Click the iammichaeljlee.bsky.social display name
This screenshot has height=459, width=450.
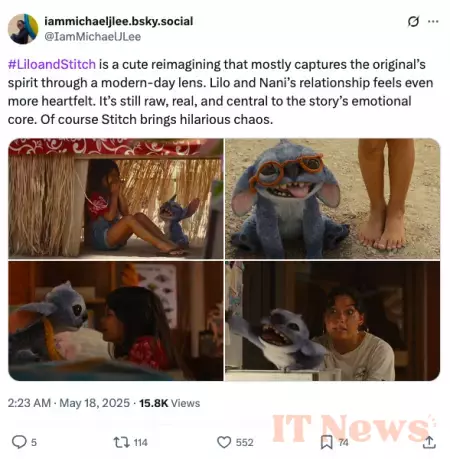[x=119, y=21]
